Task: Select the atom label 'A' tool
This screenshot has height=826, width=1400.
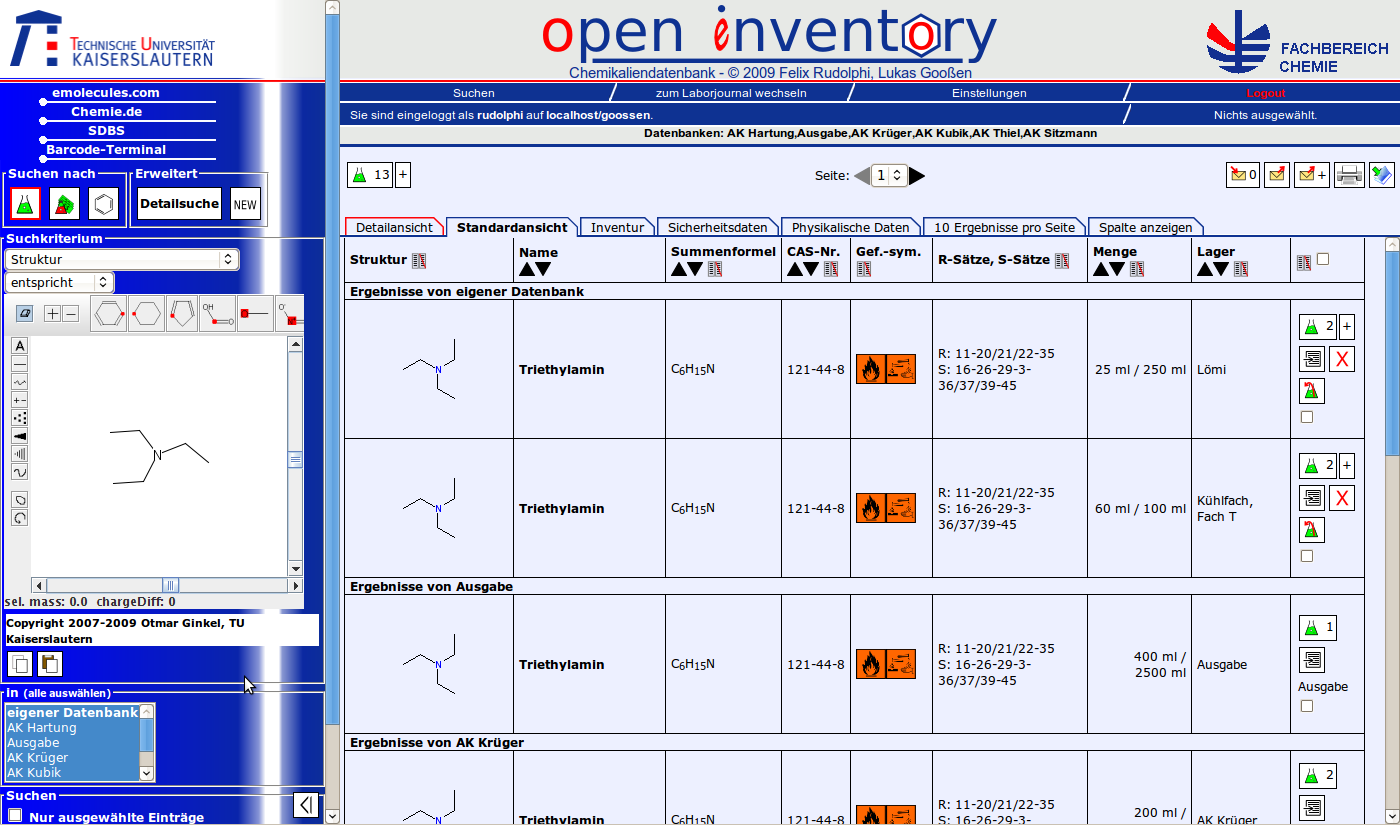Action: (20, 345)
